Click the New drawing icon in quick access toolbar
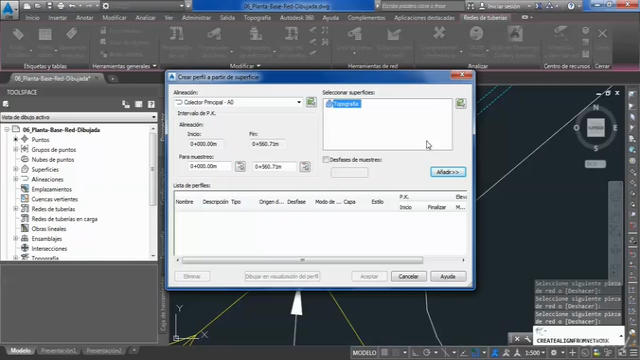Image resolution: width=640 pixels, height=360 pixels. [x=27, y=6]
